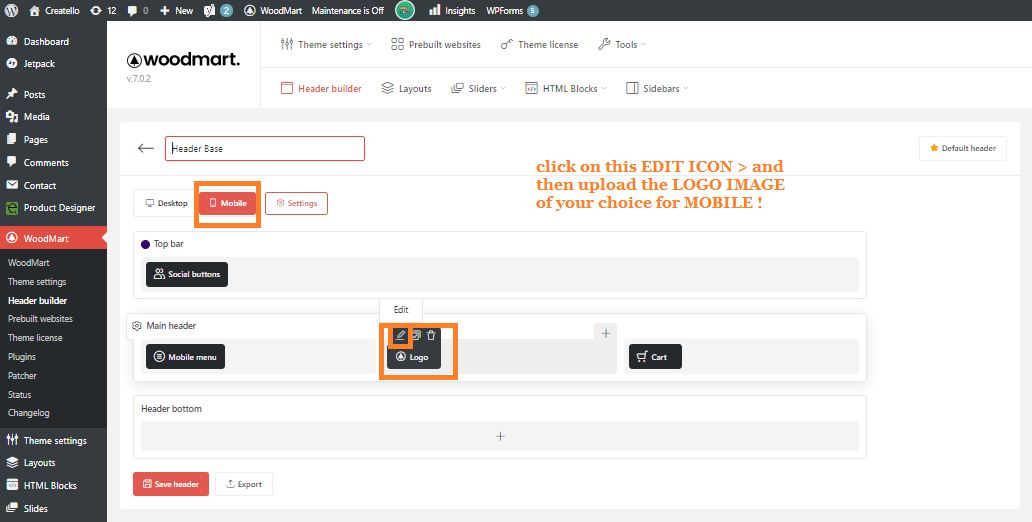Open the comments bubble in admin bar

tap(137, 11)
